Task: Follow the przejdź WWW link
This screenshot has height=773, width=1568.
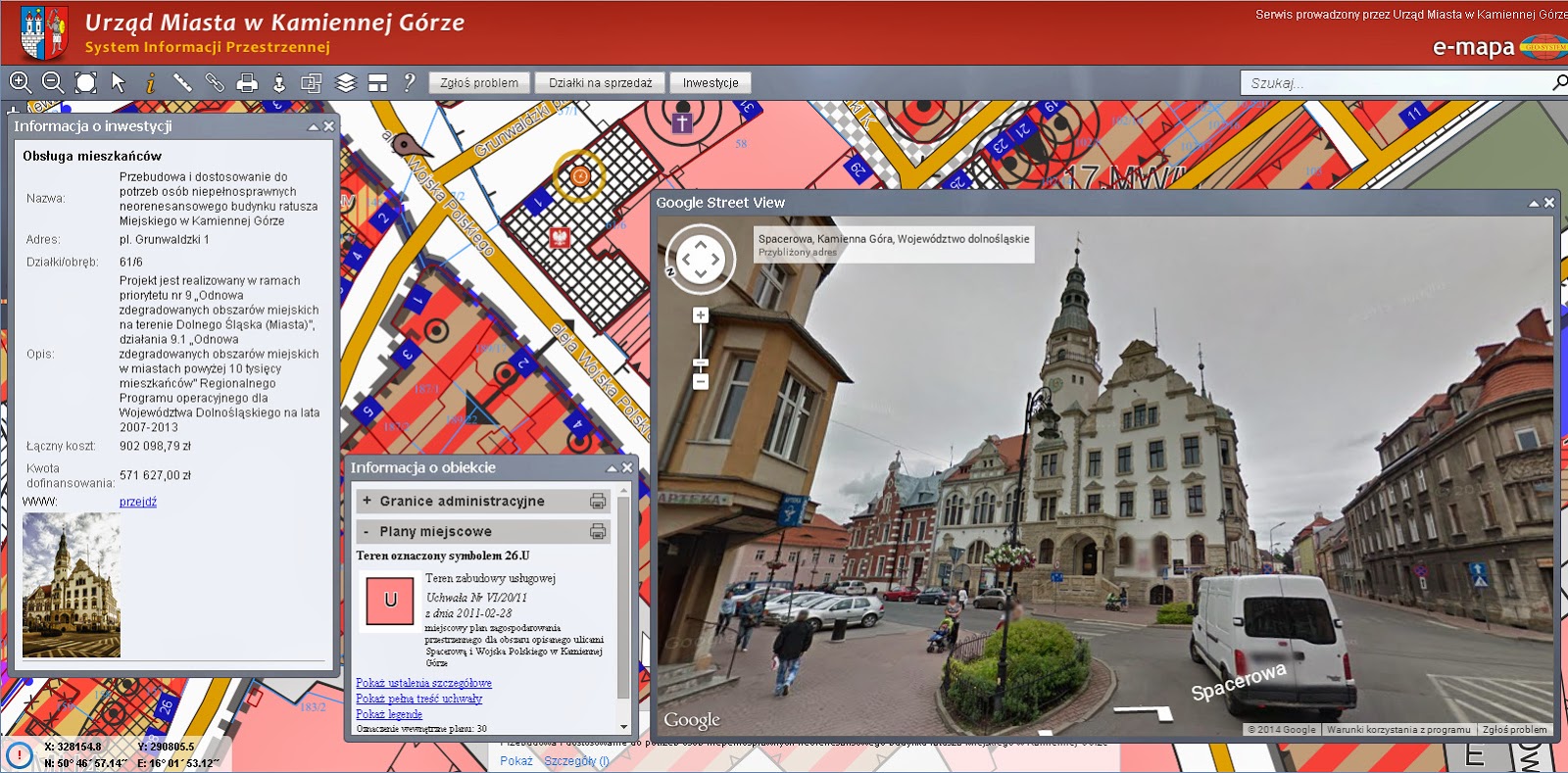Action: coord(138,502)
